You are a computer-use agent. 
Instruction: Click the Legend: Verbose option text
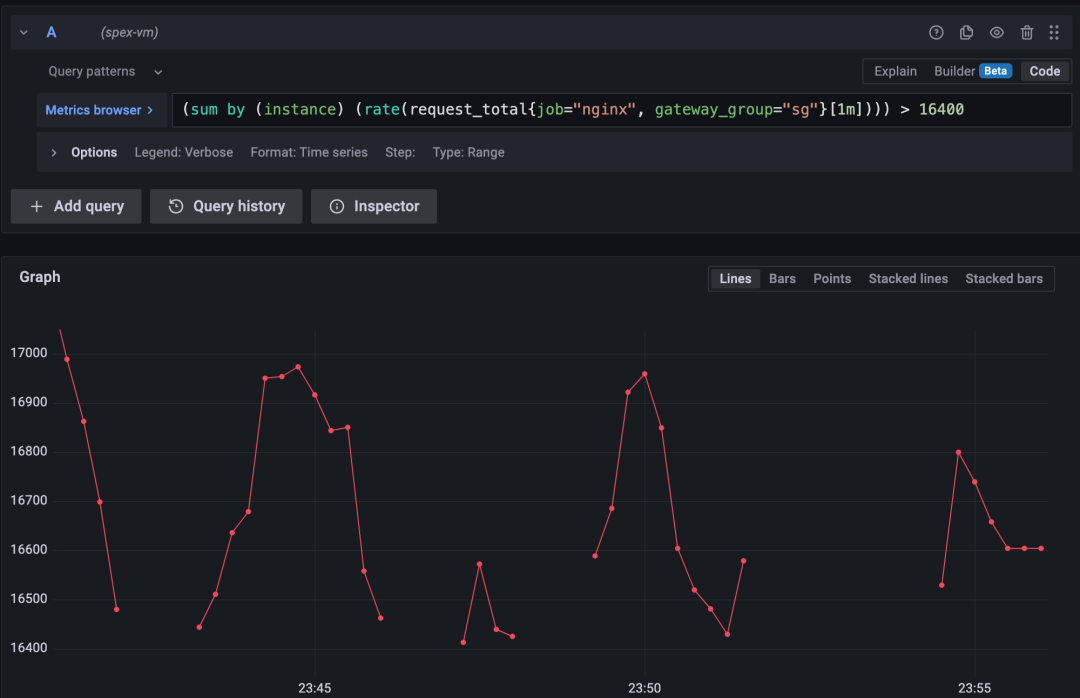click(x=184, y=152)
